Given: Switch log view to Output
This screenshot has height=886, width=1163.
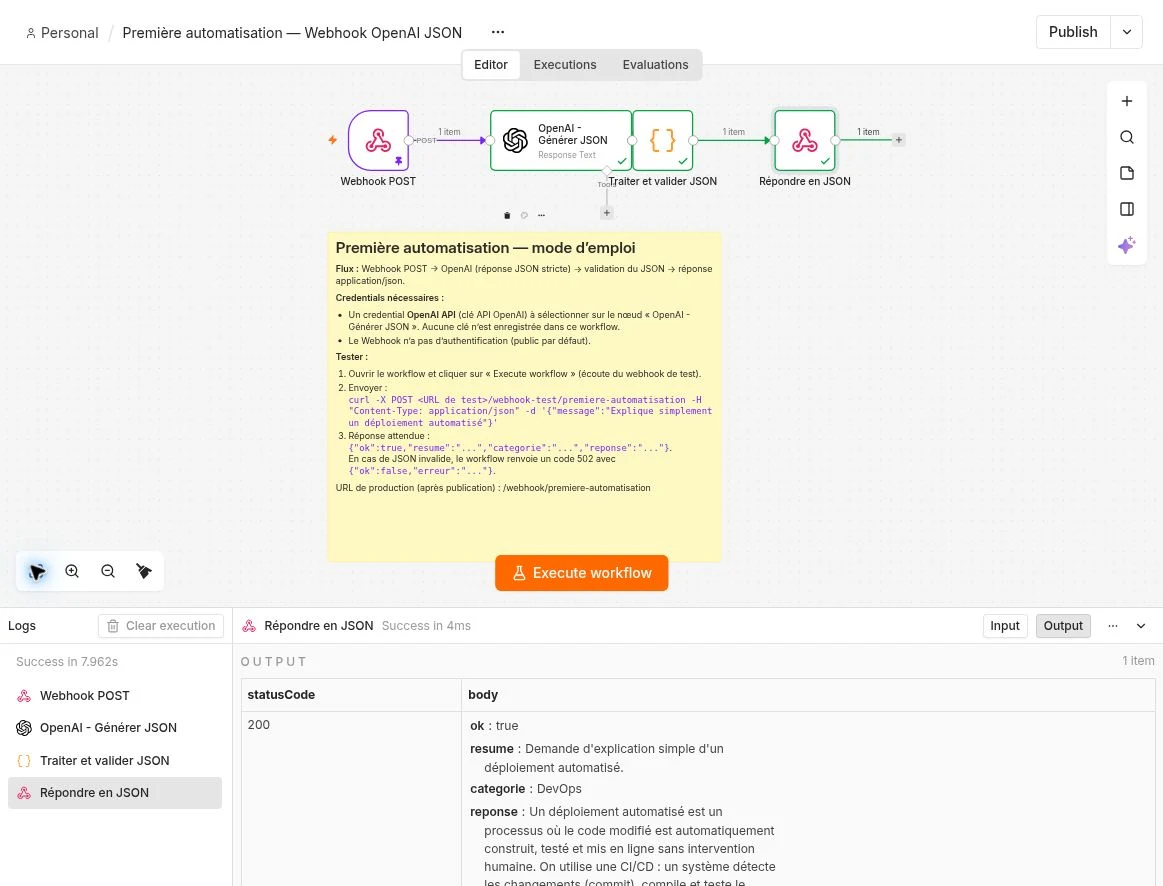Looking at the screenshot, I should pos(1063,626).
